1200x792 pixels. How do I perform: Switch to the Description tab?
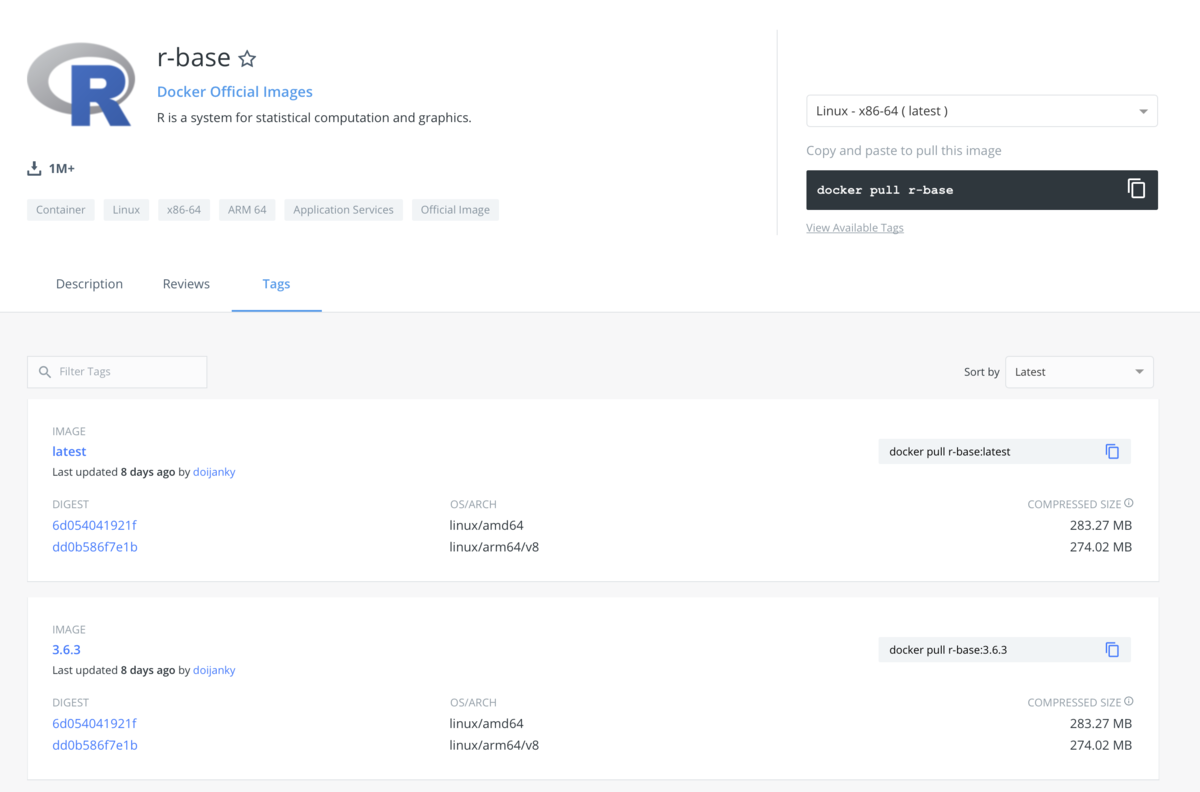(x=89, y=284)
